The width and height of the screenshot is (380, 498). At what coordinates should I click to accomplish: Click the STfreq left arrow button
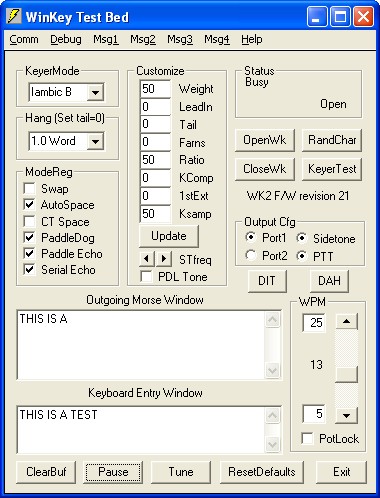[147, 259]
